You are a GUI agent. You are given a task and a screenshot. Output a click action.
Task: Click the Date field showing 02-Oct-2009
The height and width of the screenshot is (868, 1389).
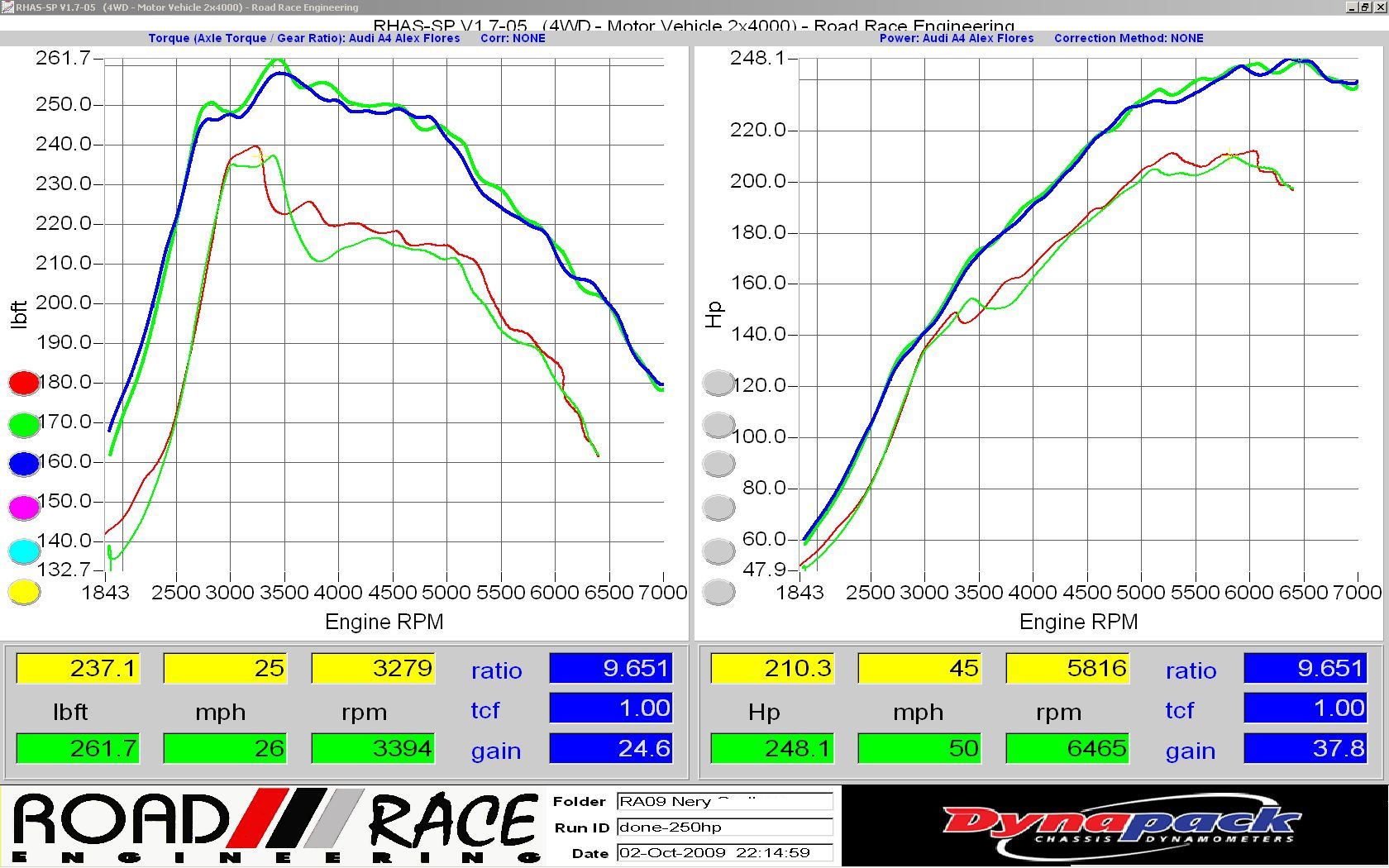(724, 853)
